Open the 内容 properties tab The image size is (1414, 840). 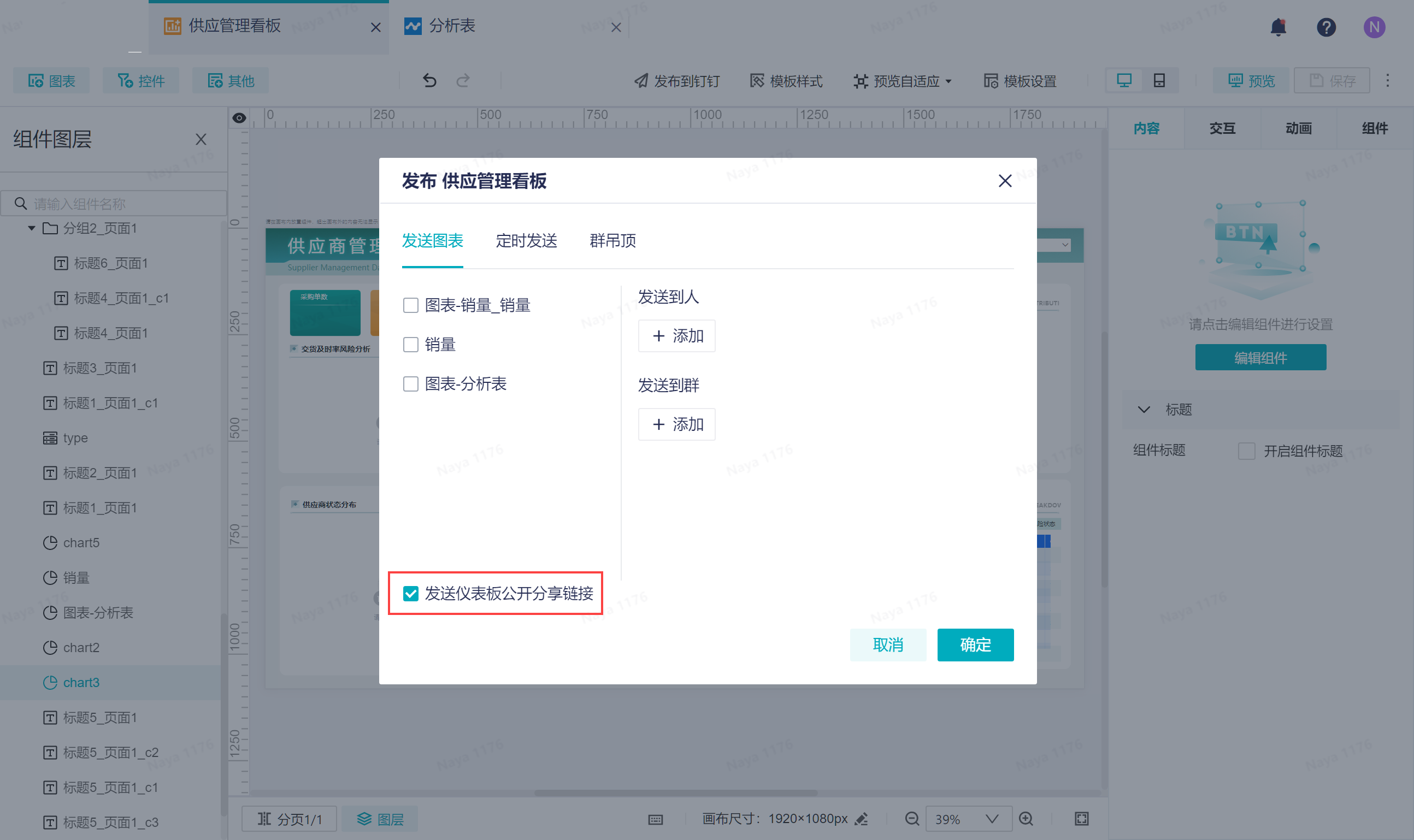click(1146, 128)
